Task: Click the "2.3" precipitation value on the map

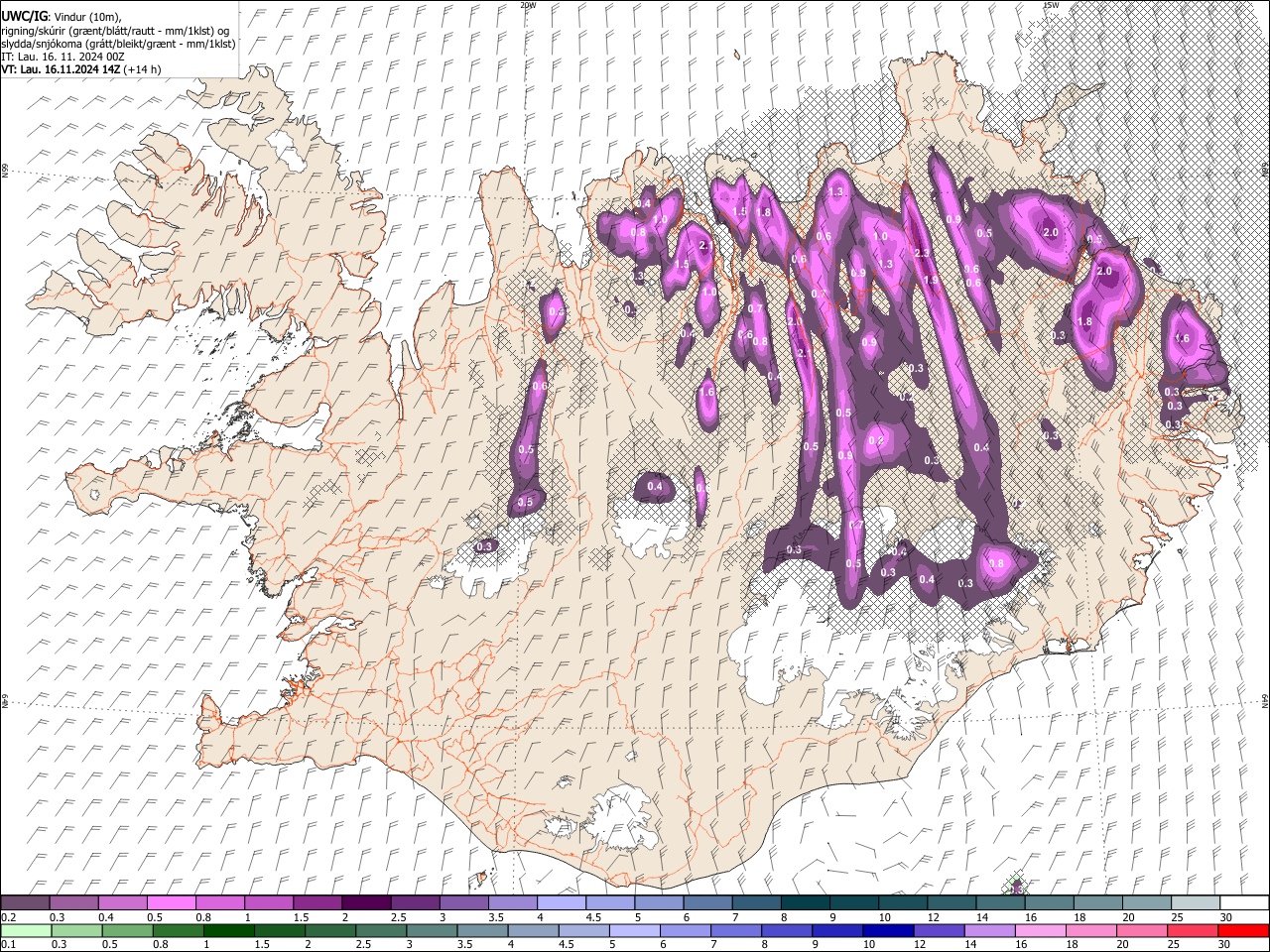Action: coord(921,254)
